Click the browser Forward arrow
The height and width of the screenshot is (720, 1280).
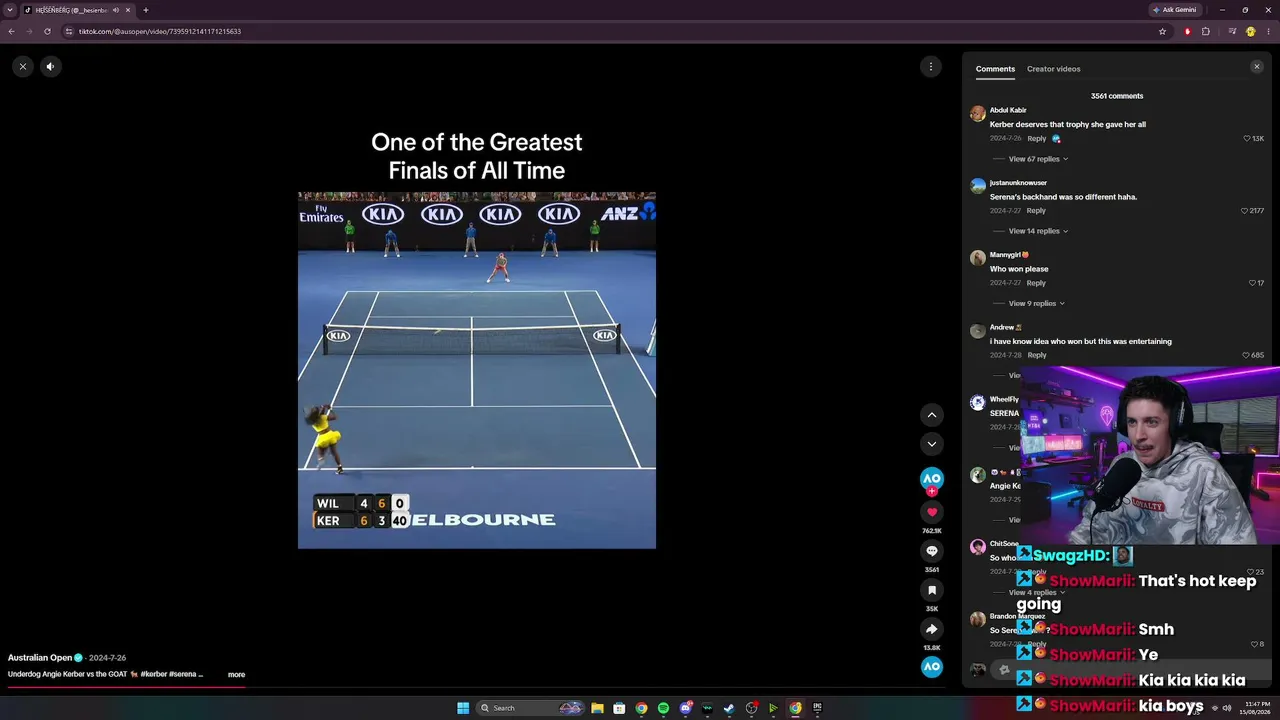pyautogui.click(x=29, y=31)
